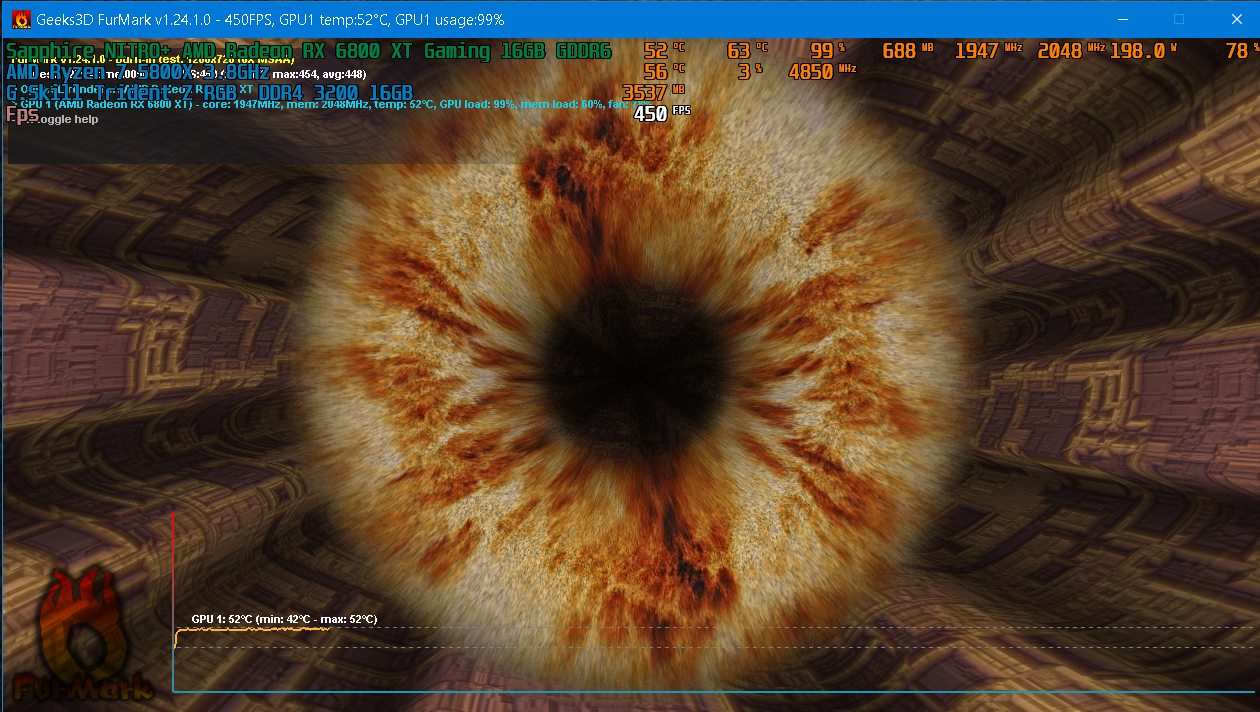Viewport: 1260px width, 712px height.
Task: Click the "3537 MB" RAM usage reading
Action: (653, 93)
